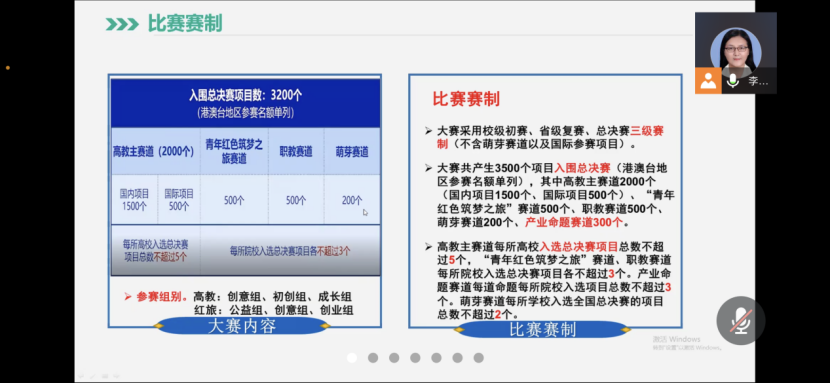Click the blue 大赛内容 banner
The image size is (830, 384).
242,326
